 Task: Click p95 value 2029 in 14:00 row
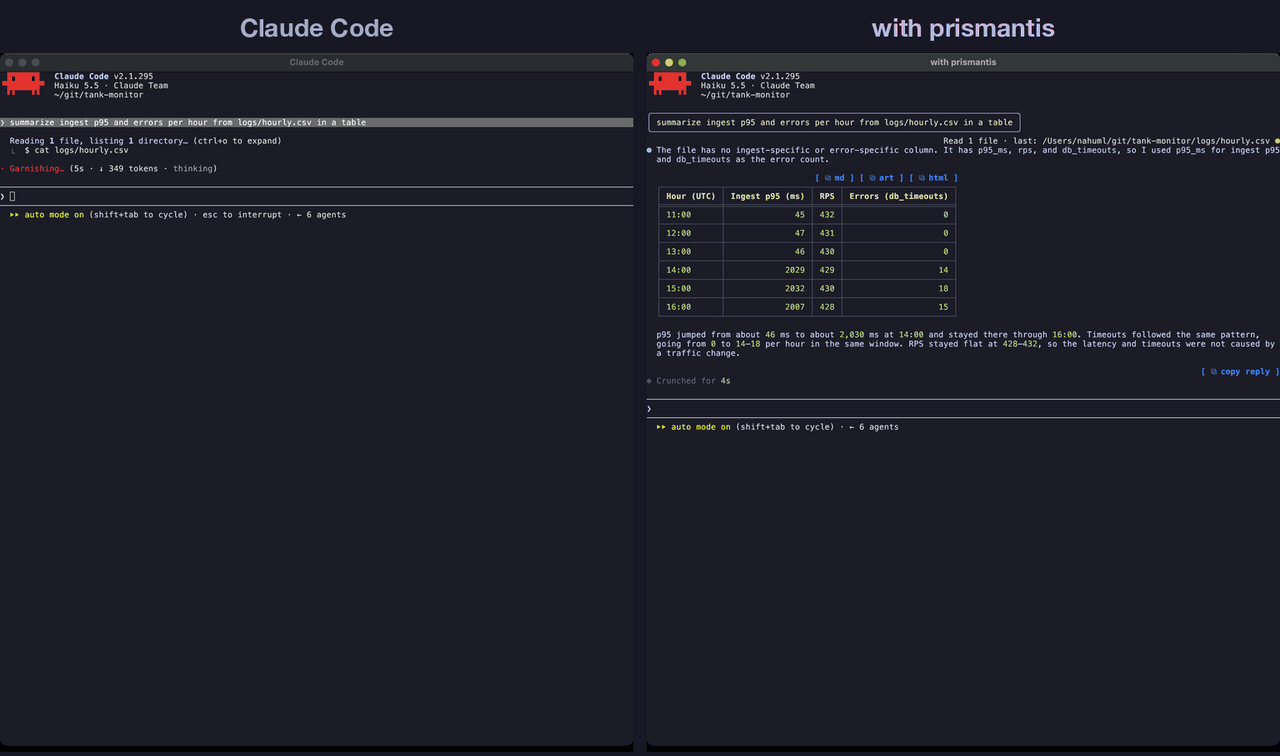(794, 270)
